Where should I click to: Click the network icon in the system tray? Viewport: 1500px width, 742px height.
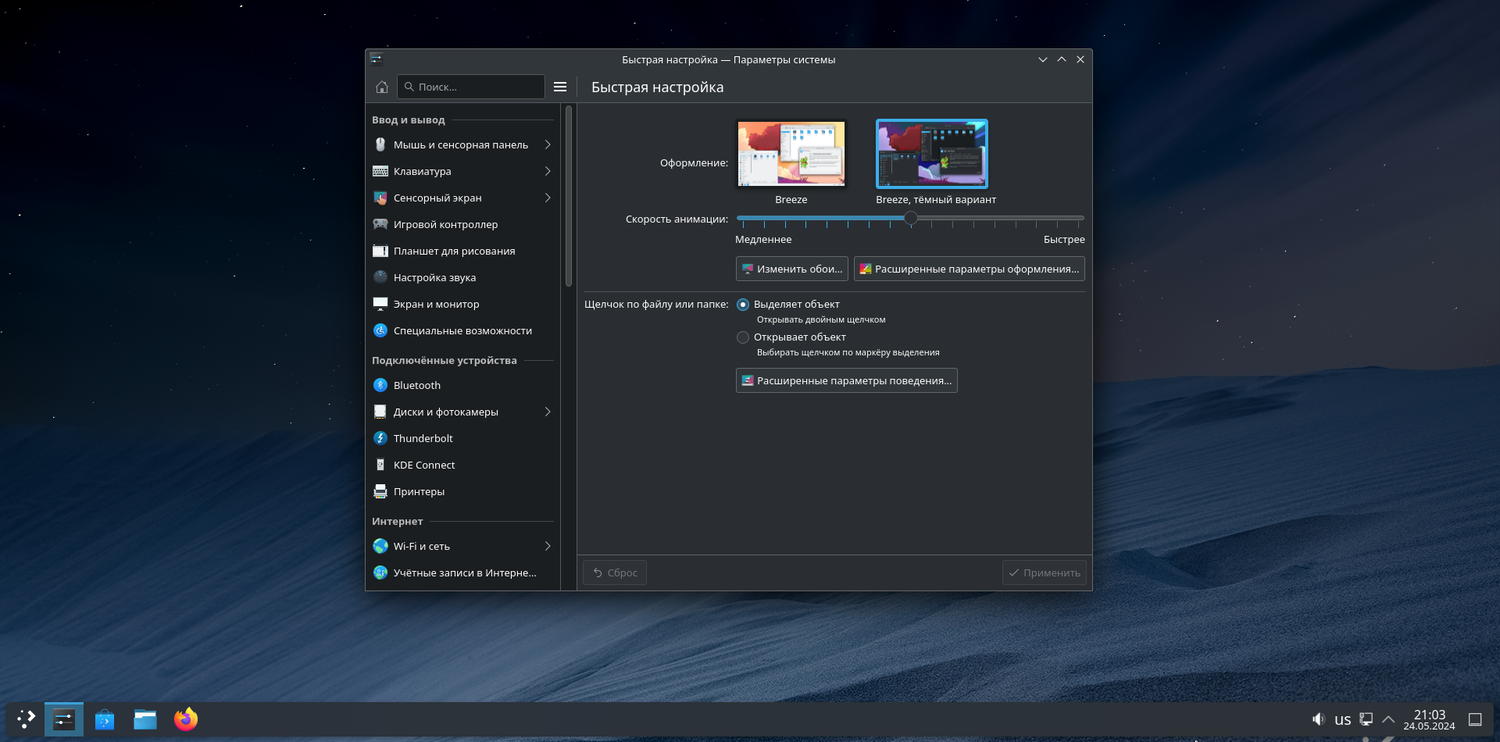[1366, 719]
